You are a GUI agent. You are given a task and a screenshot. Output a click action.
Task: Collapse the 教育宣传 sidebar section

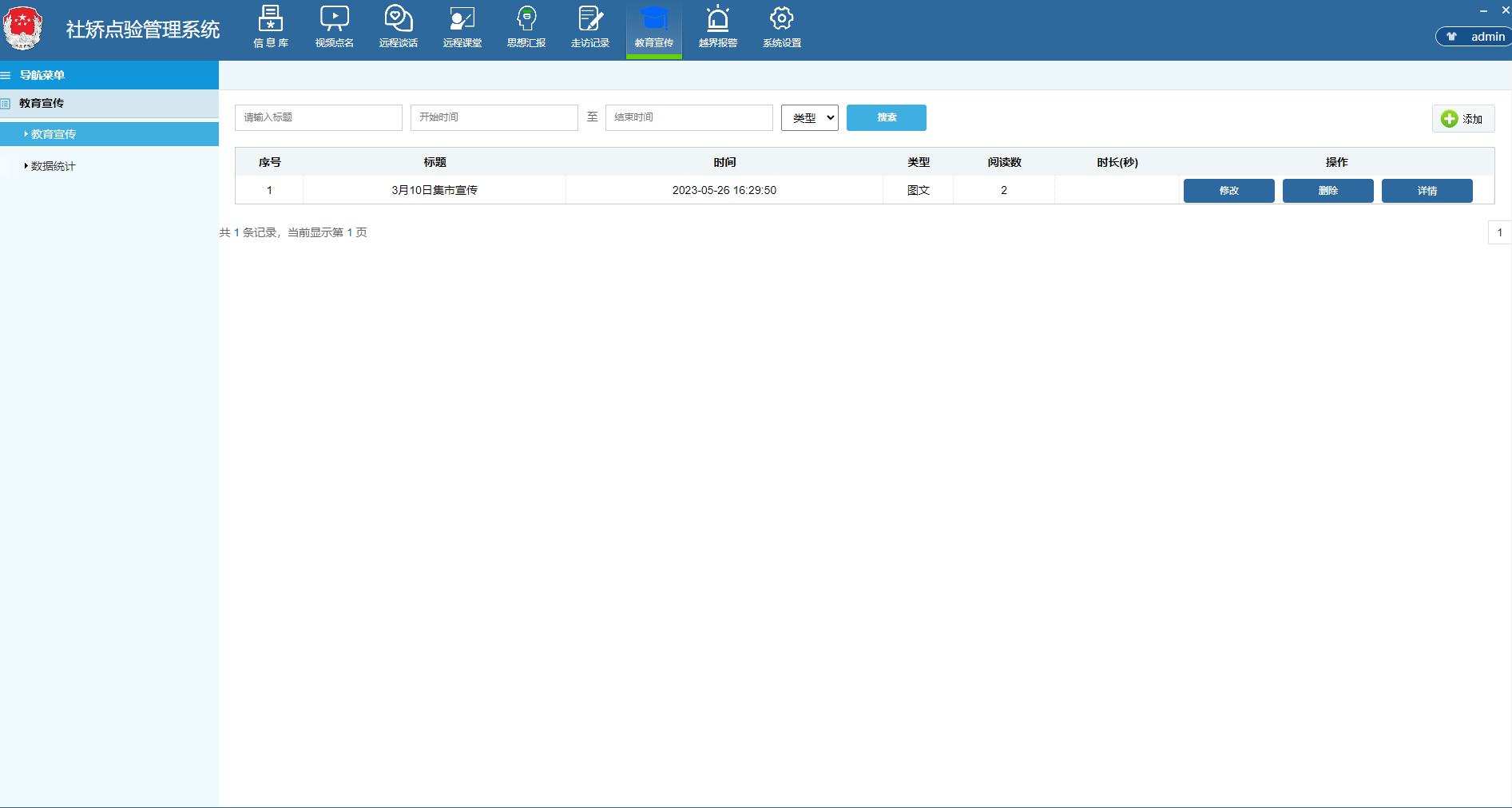point(42,103)
